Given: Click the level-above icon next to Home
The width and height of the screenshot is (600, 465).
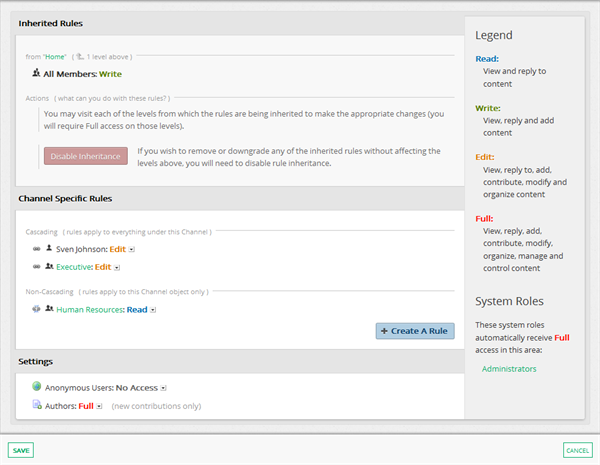Looking at the screenshot, I should [x=80, y=57].
